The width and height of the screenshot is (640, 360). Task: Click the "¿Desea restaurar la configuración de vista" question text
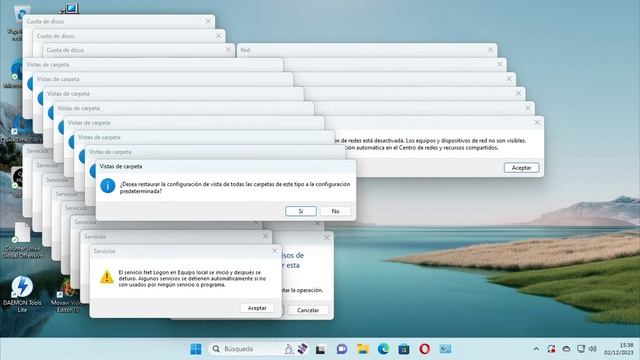[235, 187]
